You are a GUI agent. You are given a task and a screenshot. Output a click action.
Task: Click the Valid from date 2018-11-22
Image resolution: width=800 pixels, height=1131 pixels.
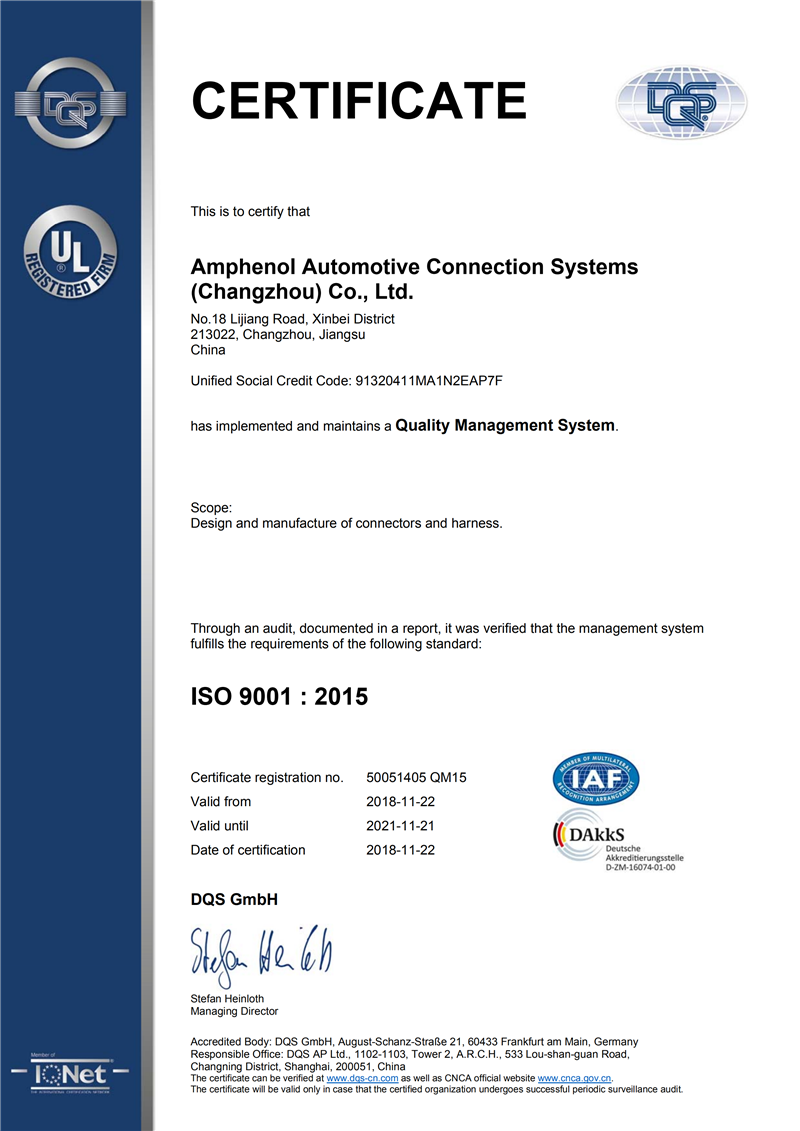pos(400,801)
